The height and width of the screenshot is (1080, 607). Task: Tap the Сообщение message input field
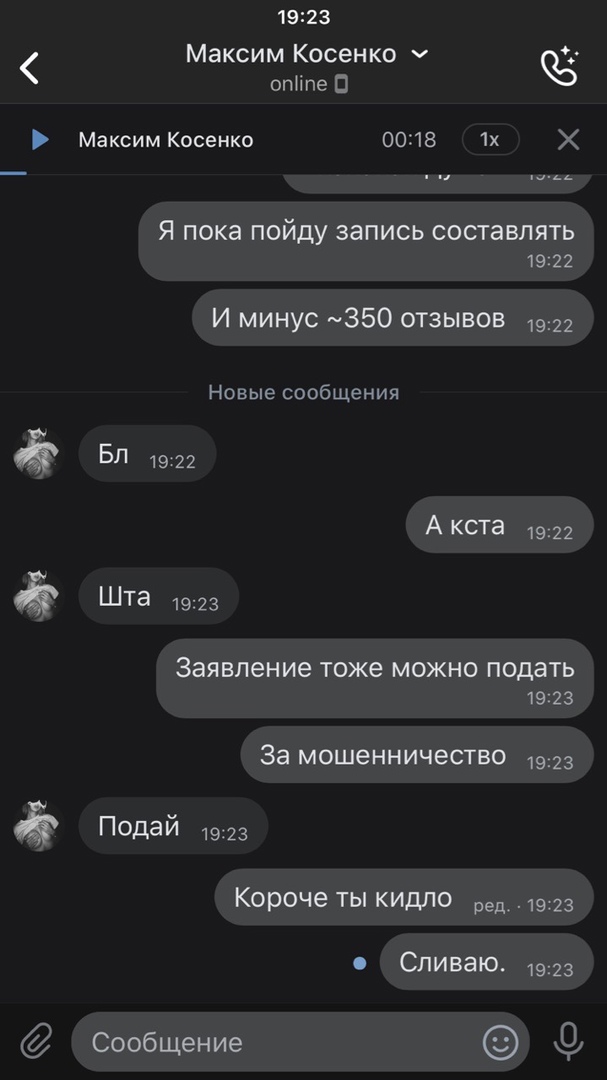click(x=300, y=1041)
